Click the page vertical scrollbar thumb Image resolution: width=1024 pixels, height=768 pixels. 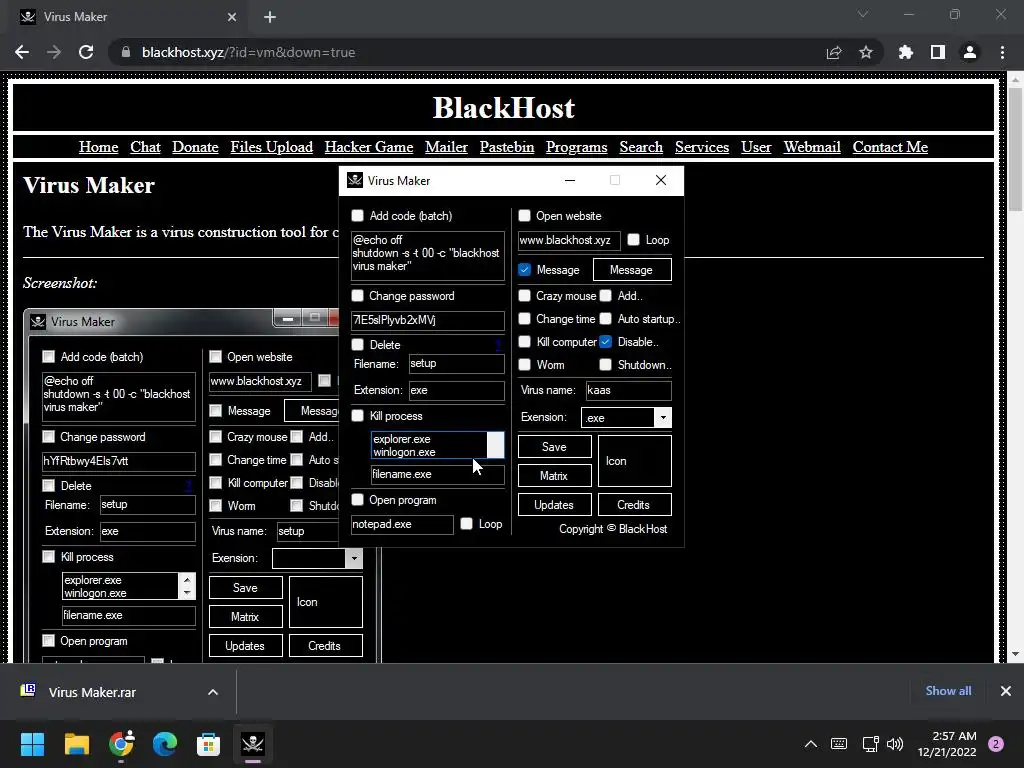pyautogui.click(x=1015, y=149)
